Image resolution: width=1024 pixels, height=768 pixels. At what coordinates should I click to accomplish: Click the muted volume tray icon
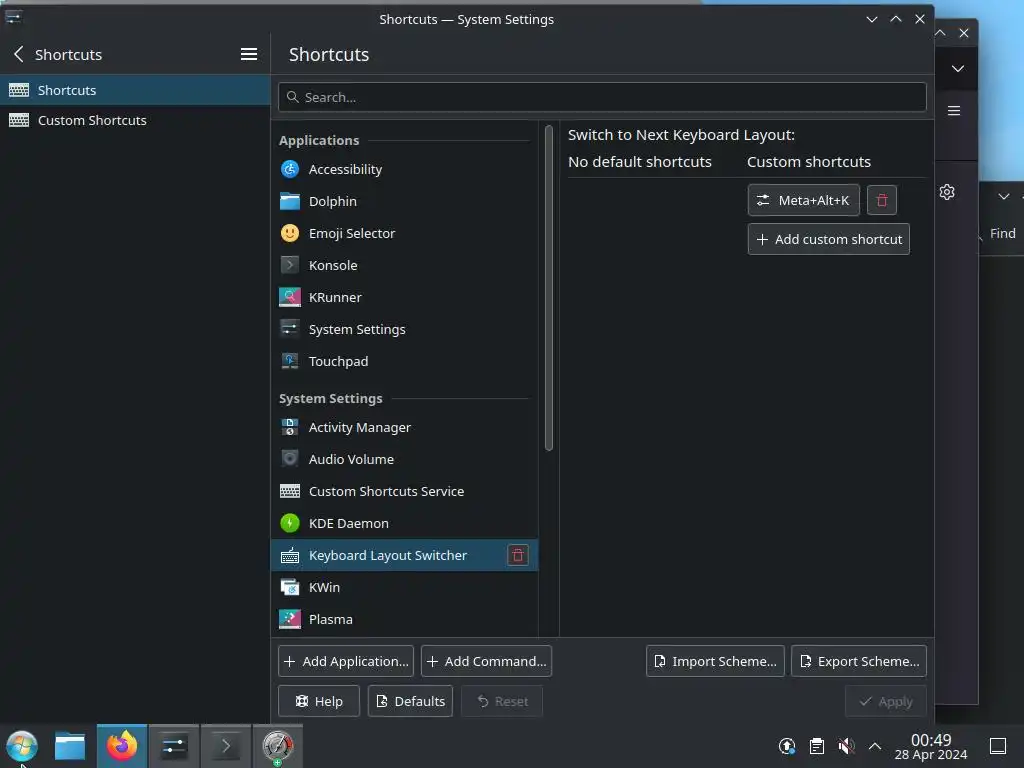pos(846,746)
